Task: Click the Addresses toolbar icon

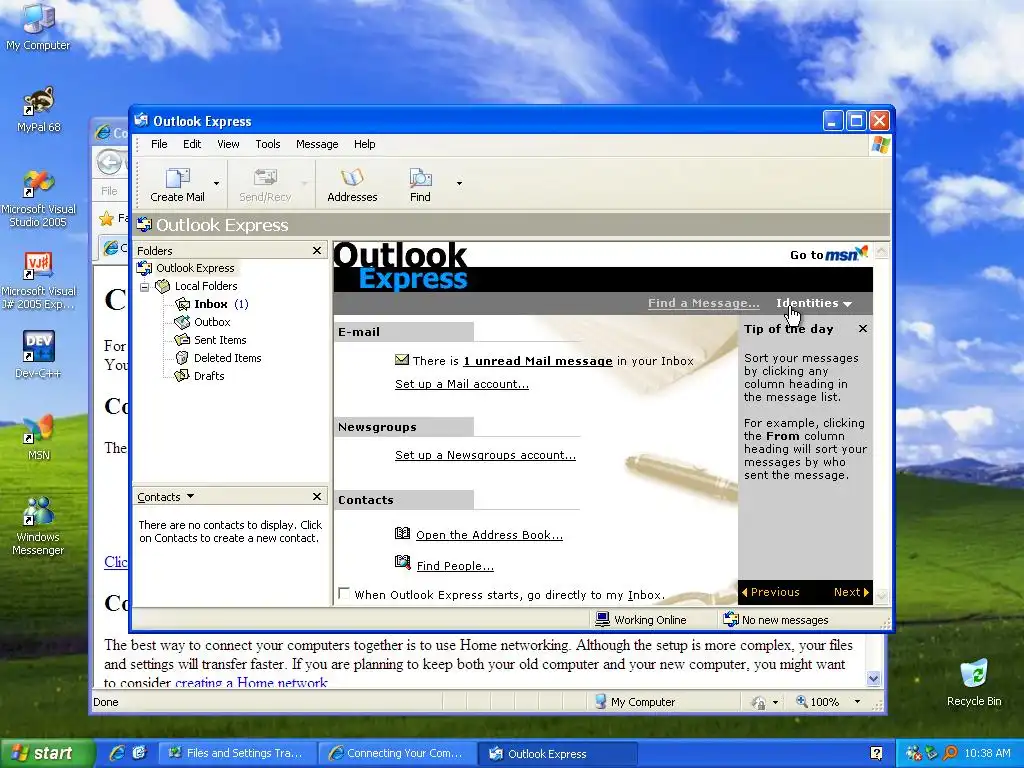Action: [x=352, y=185]
